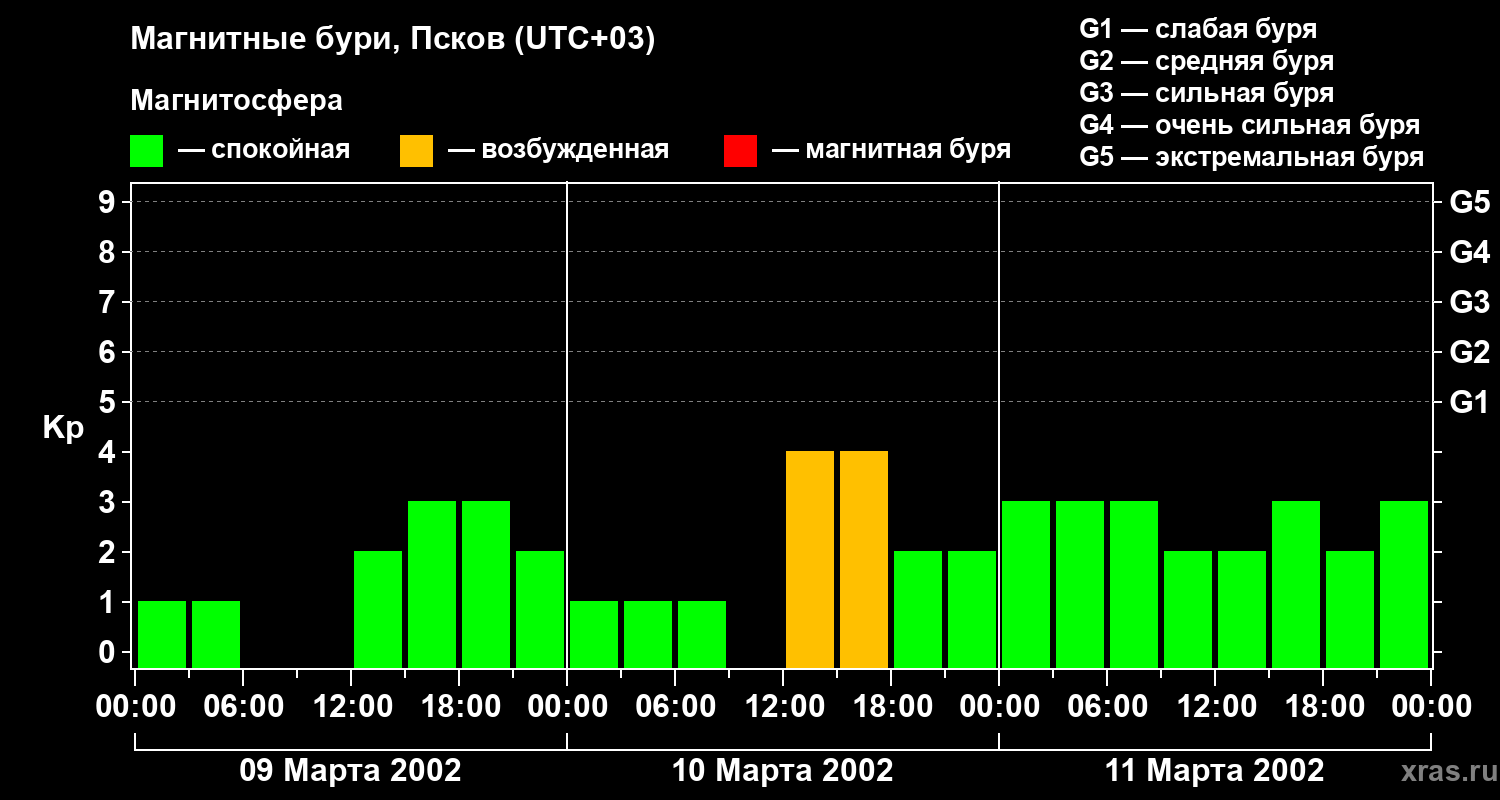Click the Kp axis label
The image size is (1500, 800).
pos(63,428)
